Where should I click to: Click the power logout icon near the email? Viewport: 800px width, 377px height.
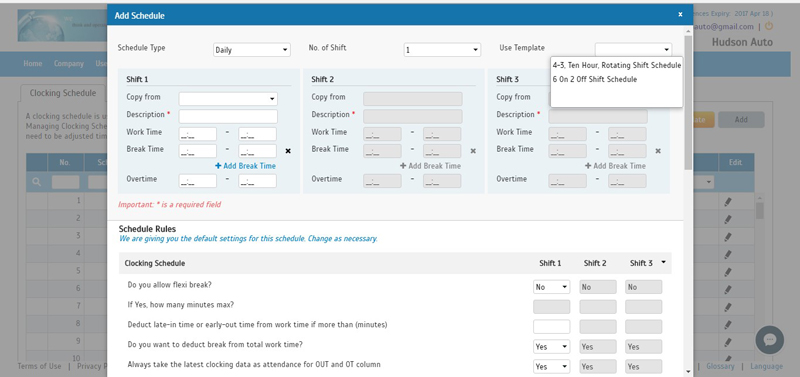768,26
